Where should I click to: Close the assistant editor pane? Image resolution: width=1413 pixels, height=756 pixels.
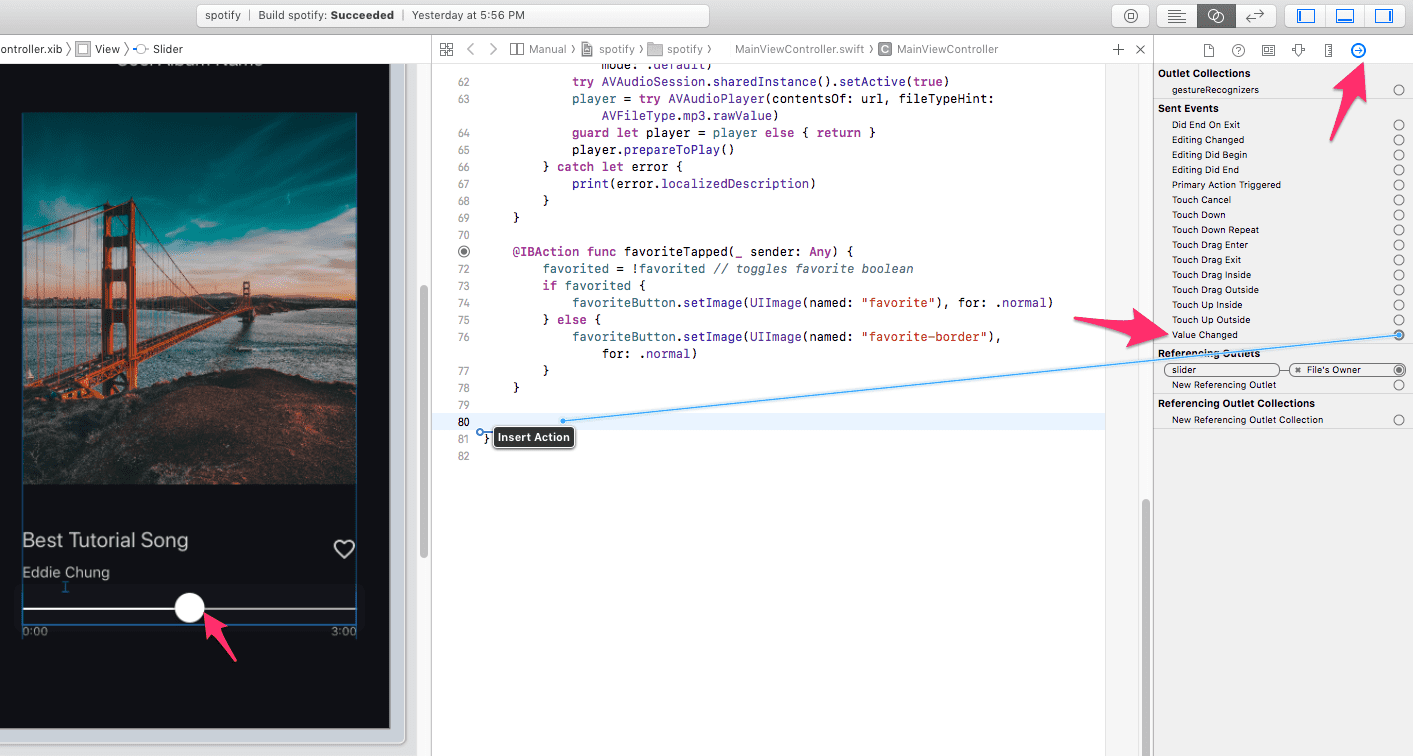1140,49
